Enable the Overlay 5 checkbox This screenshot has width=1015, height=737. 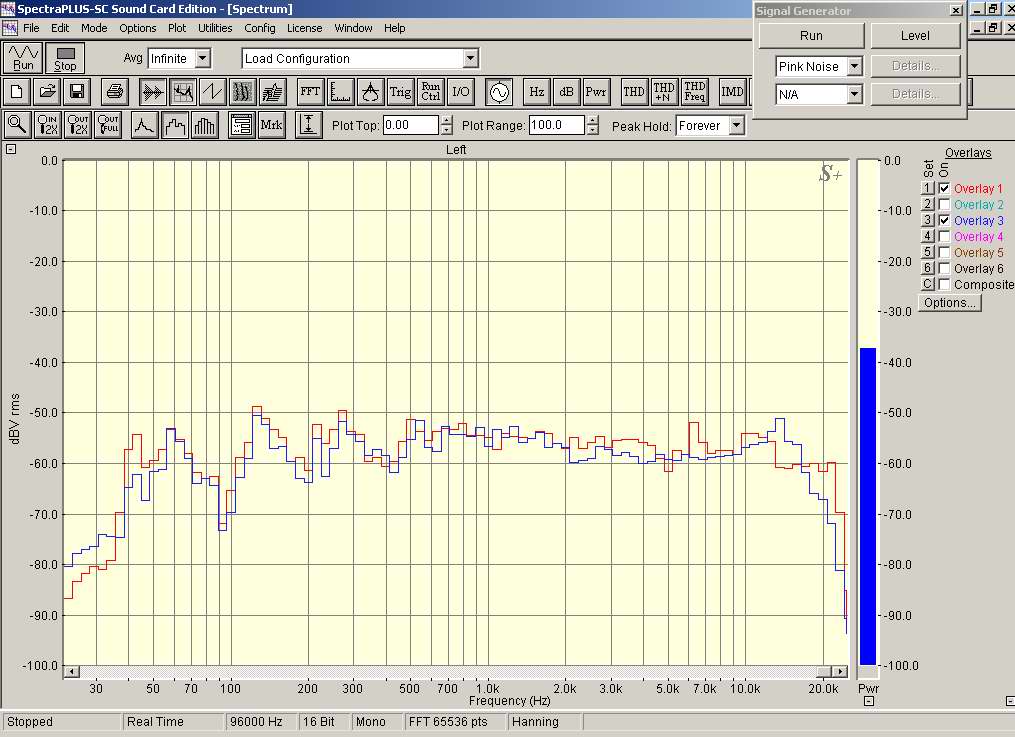point(944,252)
